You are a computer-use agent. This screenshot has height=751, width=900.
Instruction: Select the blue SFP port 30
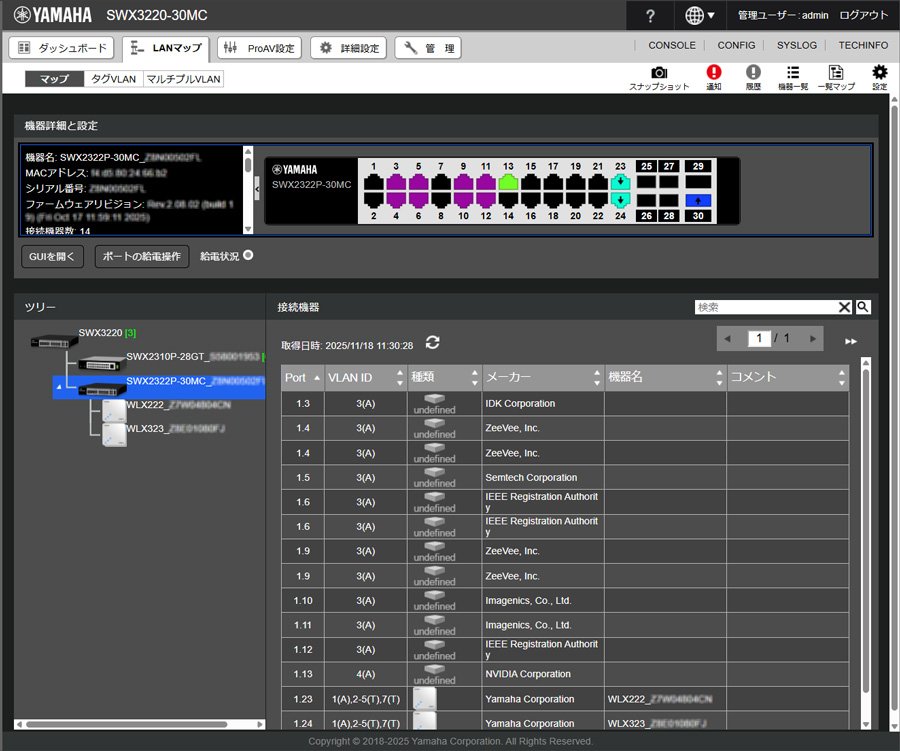pyautogui.click(x=697, y=201)
